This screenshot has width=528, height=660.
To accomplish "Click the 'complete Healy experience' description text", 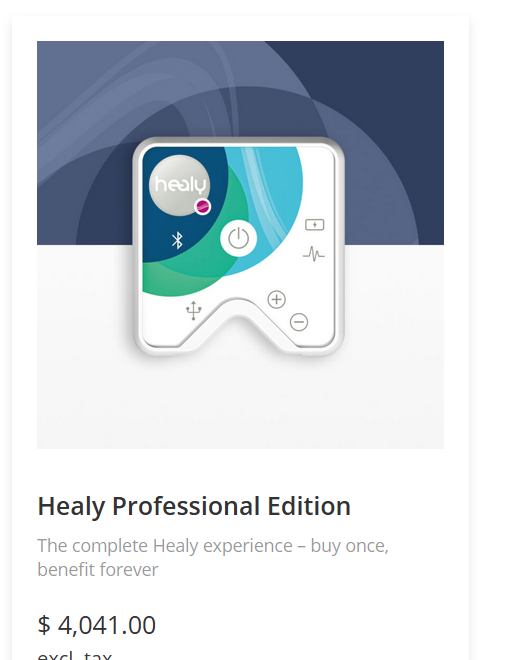I will (213, 557).
